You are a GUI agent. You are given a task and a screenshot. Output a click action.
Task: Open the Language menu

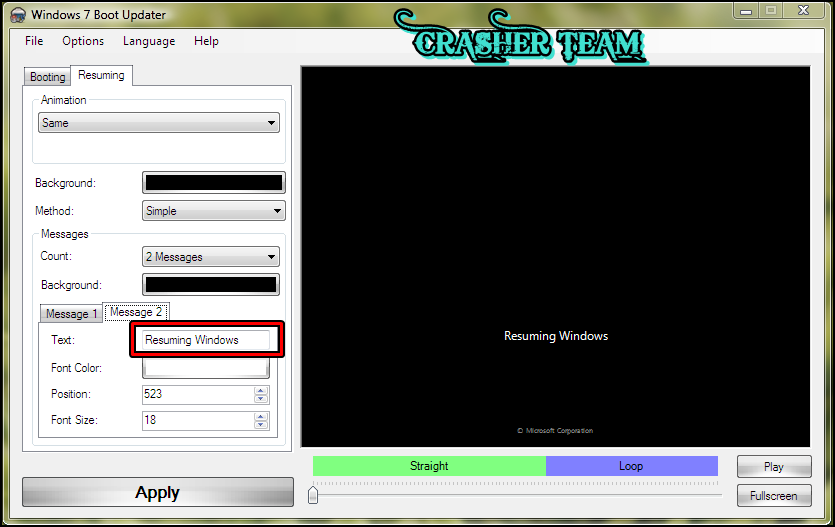(x=149, y=41)
